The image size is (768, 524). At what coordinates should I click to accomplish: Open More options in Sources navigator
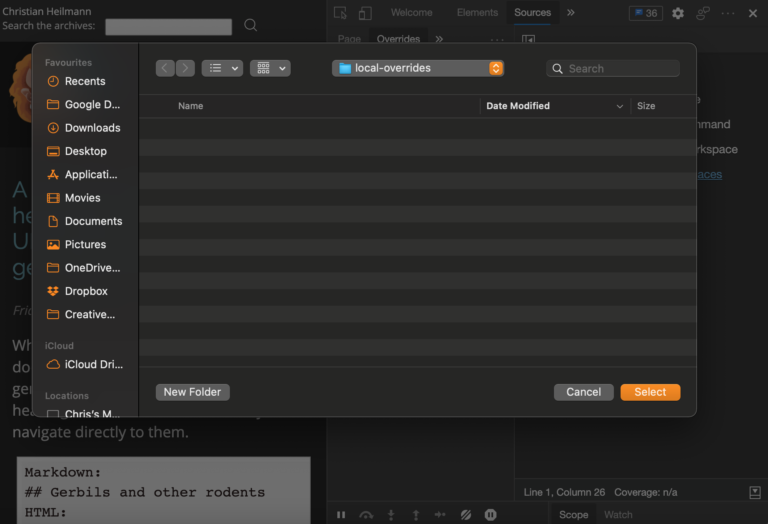[x=497, y=39]
